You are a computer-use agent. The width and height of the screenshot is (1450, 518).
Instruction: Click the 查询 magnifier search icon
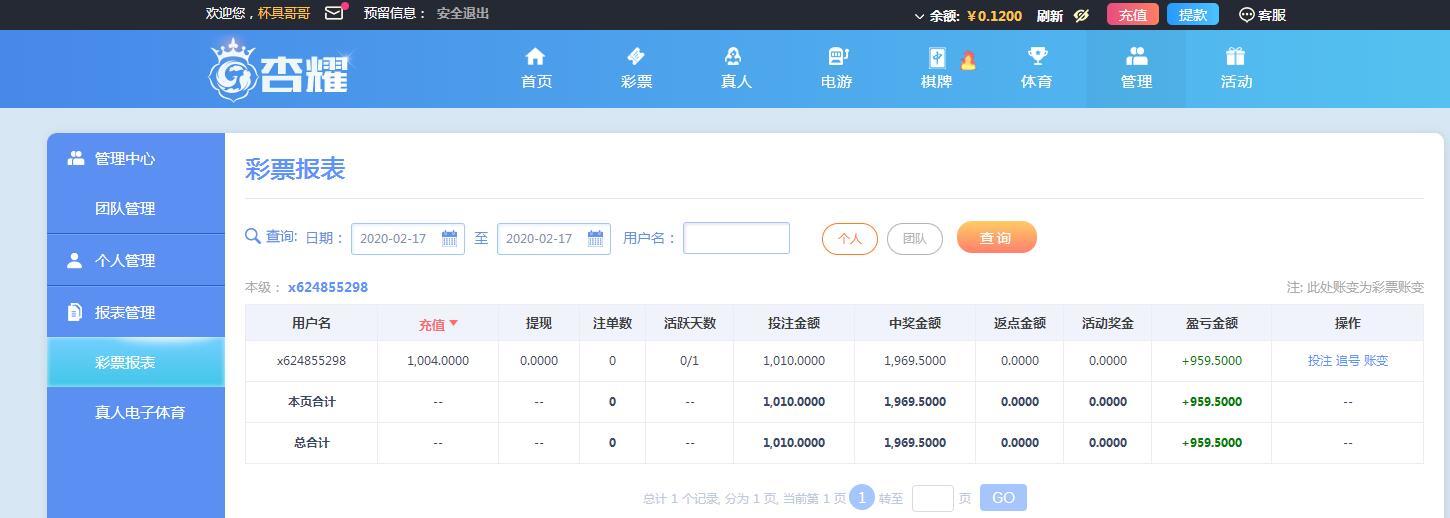[252, 236]
